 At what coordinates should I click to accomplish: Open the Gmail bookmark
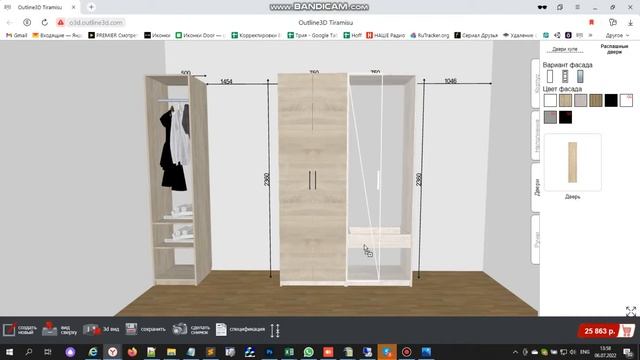coord(16,36)
